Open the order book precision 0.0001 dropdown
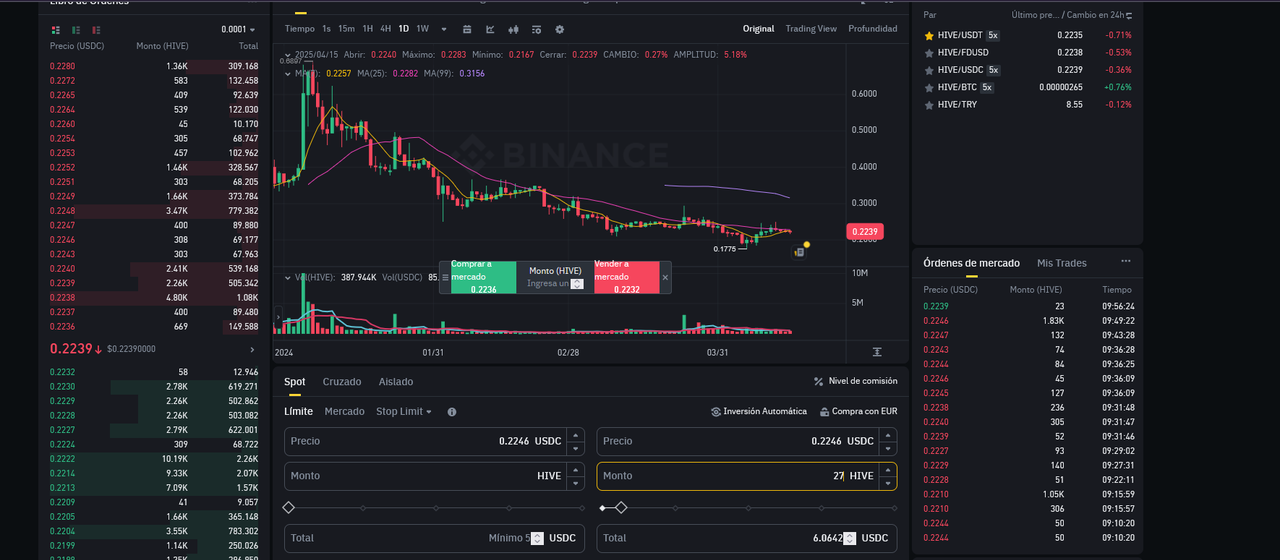The width and height of the screenshot is (1280, 560). coord(238,30)
